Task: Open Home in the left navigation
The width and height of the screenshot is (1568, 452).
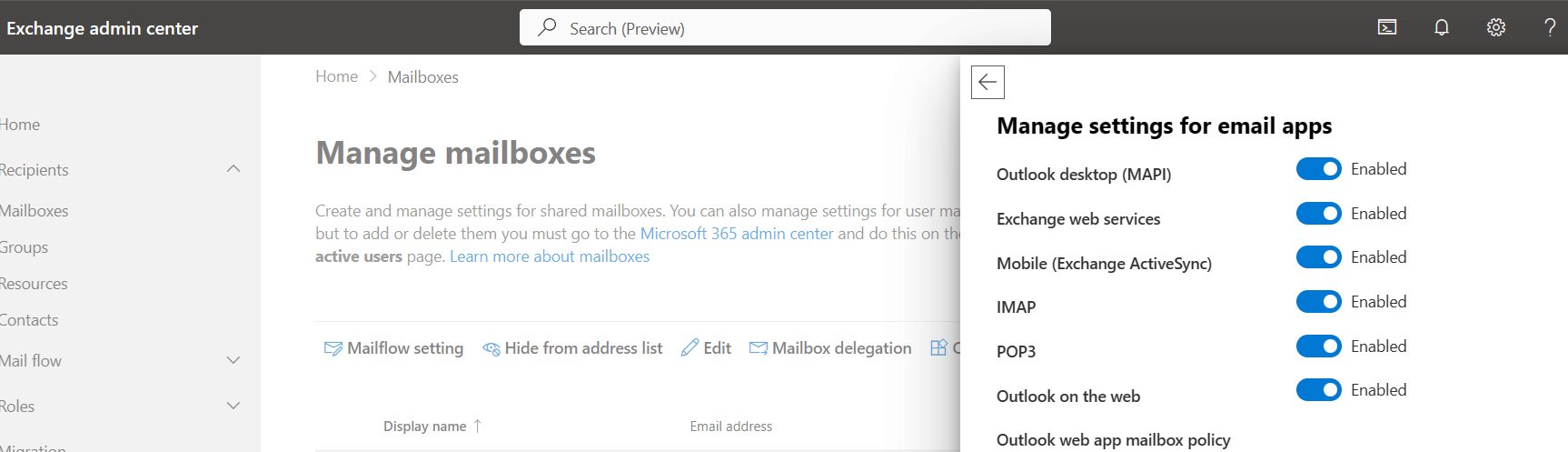Action: click(x=19, y=125)
